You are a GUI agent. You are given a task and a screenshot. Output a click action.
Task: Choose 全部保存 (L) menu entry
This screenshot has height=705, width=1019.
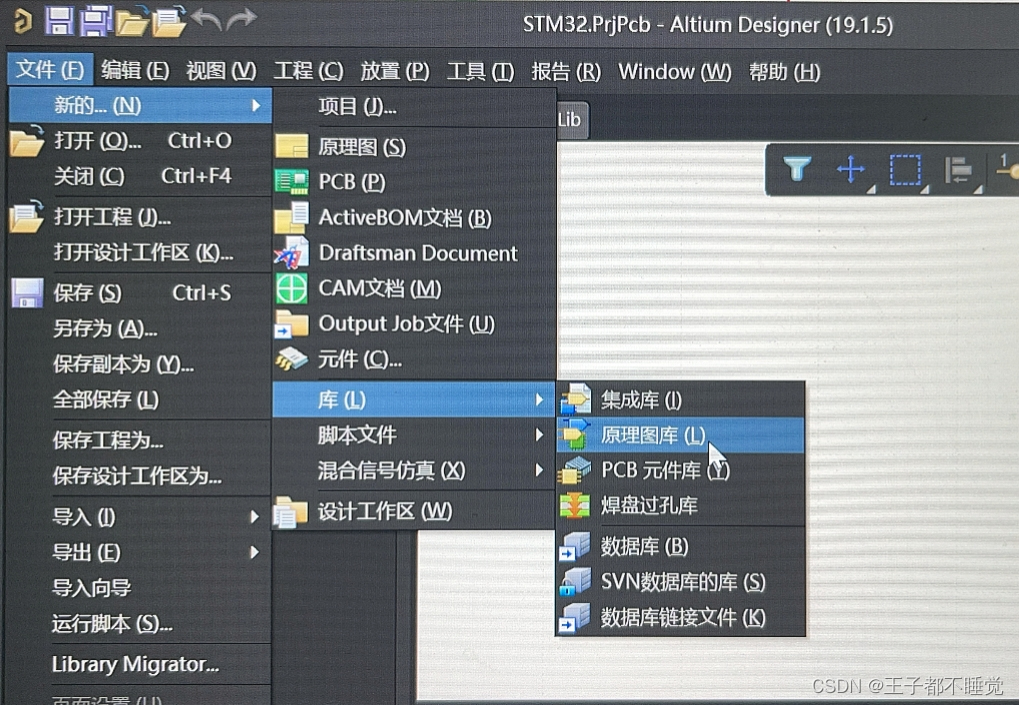point(139,399)
